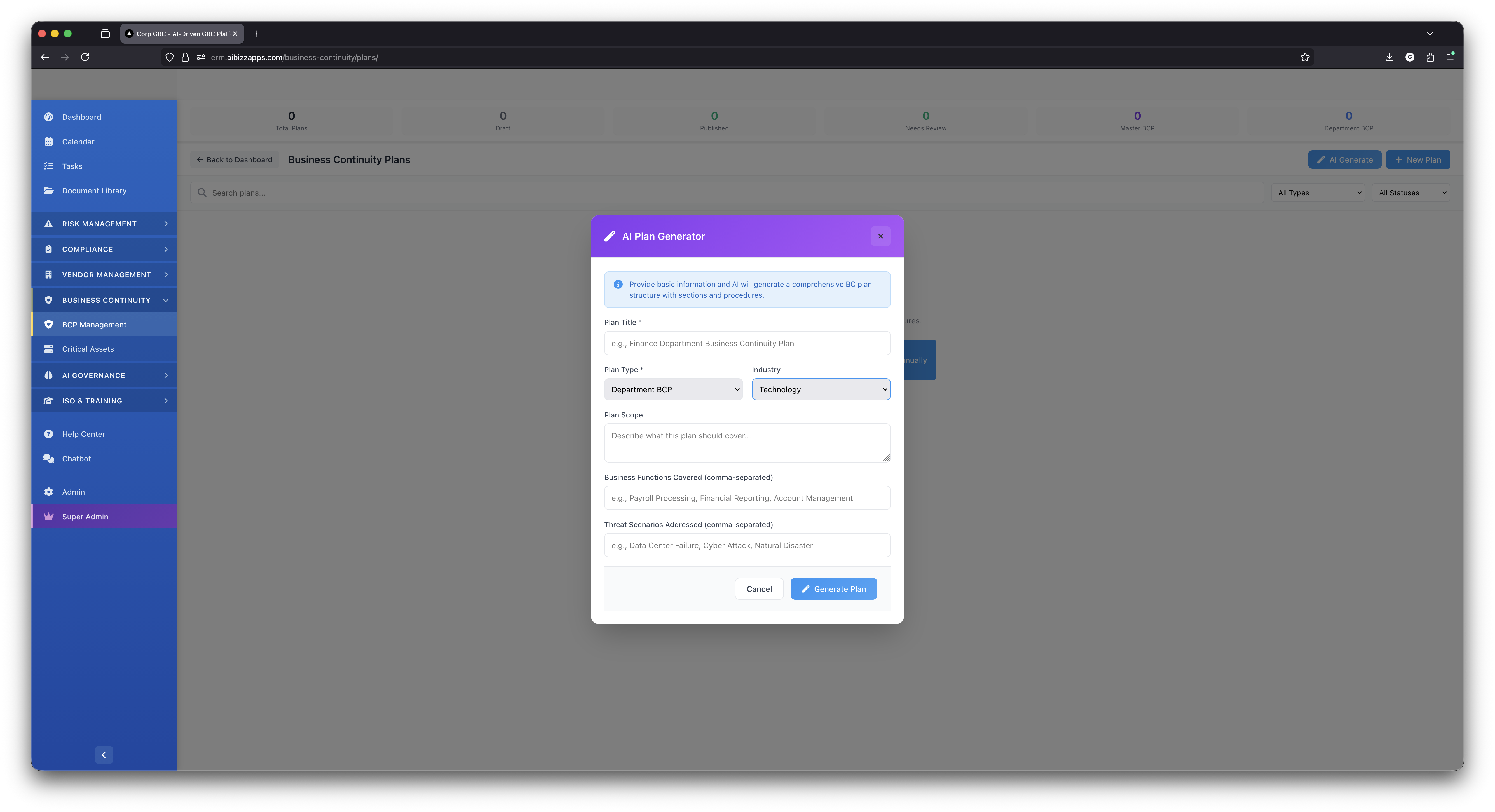Select the Critical Assets sidebar icon

click(49, 349)
